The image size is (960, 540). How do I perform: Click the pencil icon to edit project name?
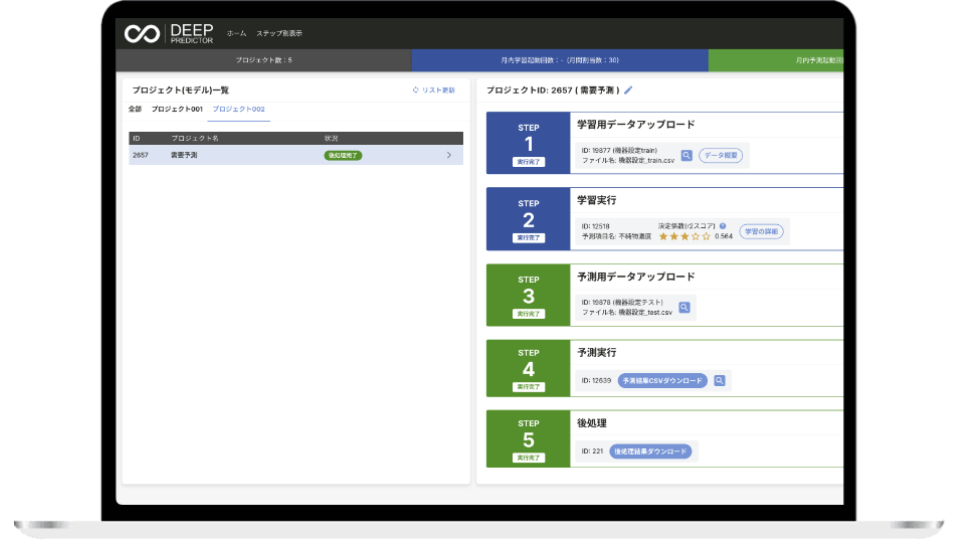[628, 90]
